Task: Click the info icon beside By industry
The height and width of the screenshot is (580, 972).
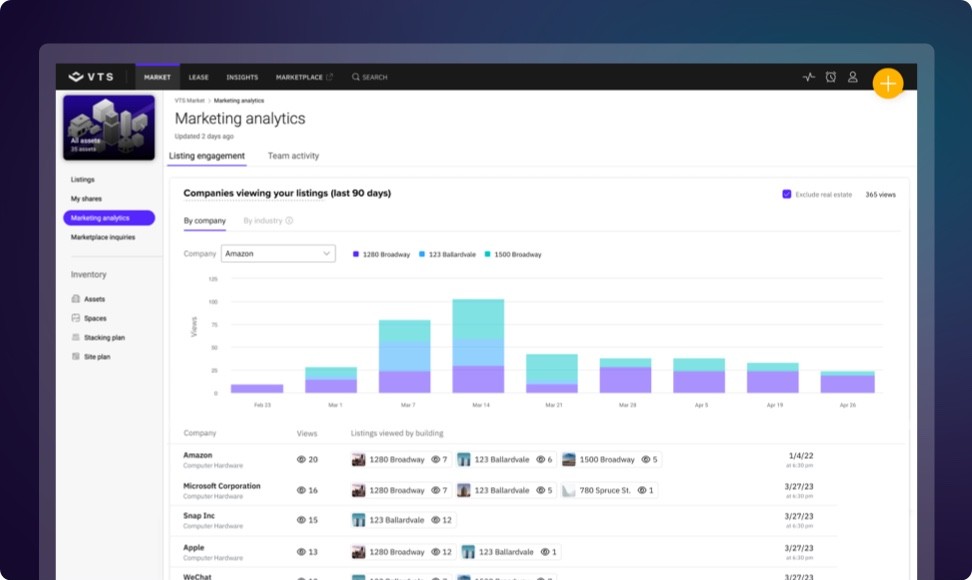Action: click(290, 221)
